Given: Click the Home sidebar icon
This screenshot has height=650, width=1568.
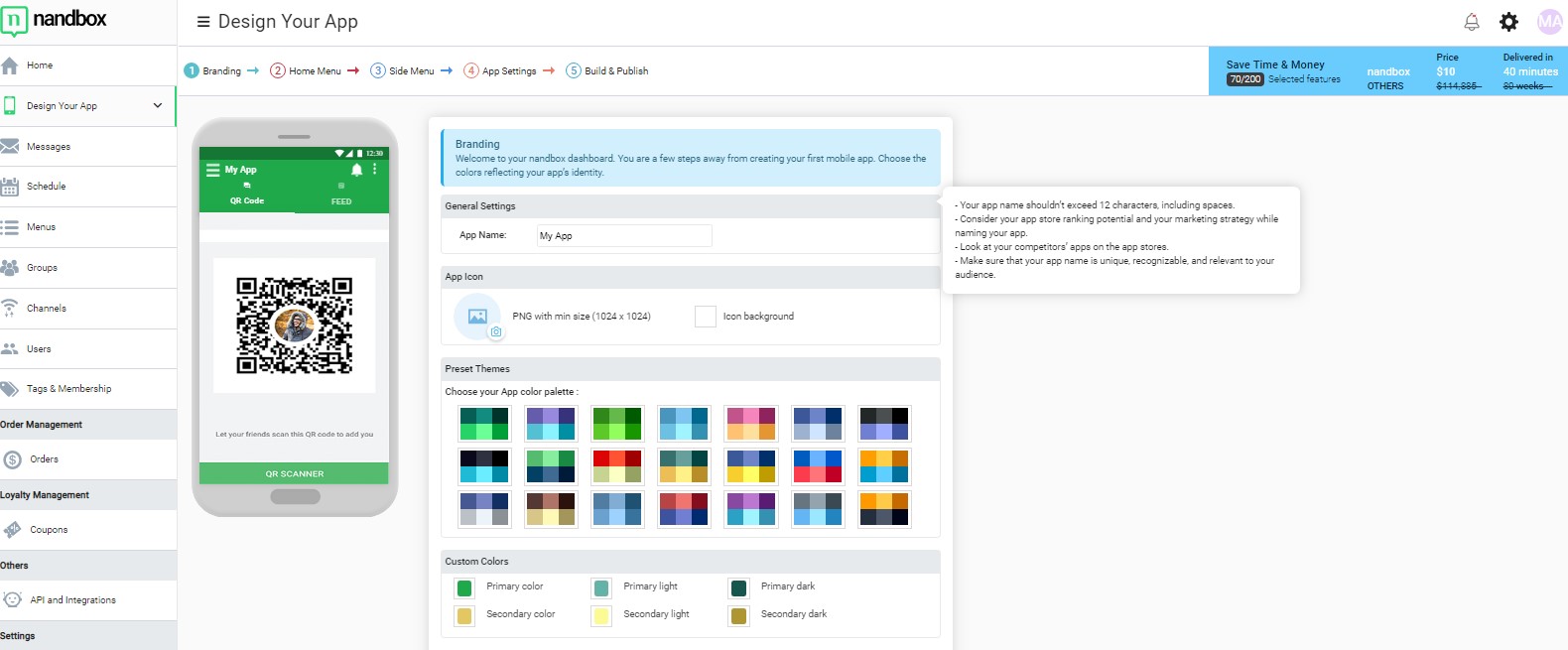Looking at the screenshot, I should point(10,65).
